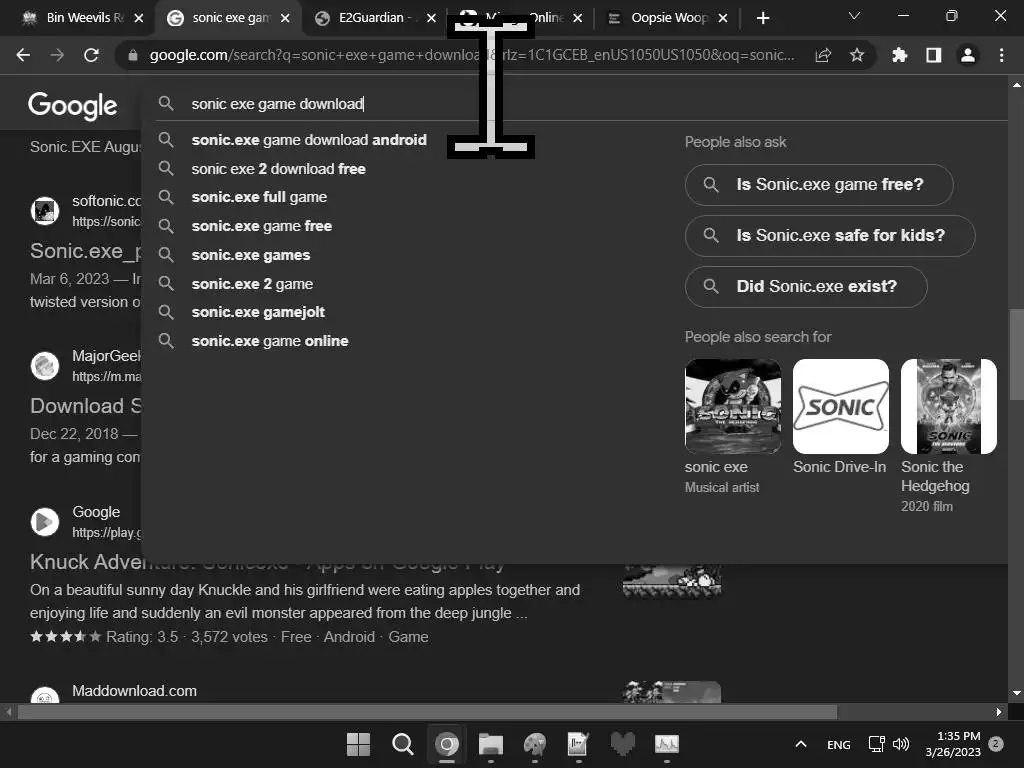Choose suggestion sonic.exe game free
This screenshot has width=1024, height=768.
(261, 226)
